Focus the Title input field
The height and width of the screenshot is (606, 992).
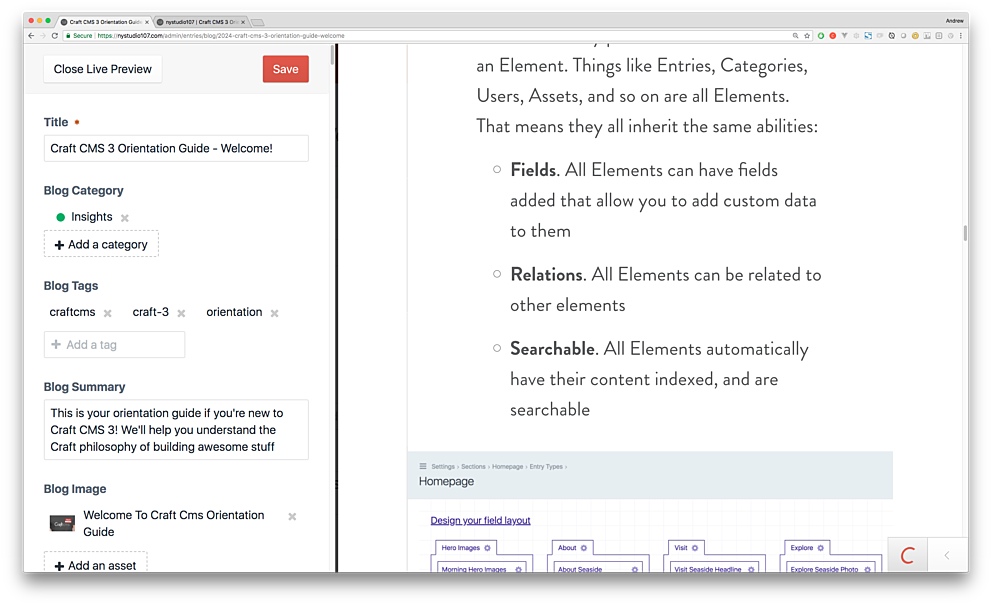point(176,149)
